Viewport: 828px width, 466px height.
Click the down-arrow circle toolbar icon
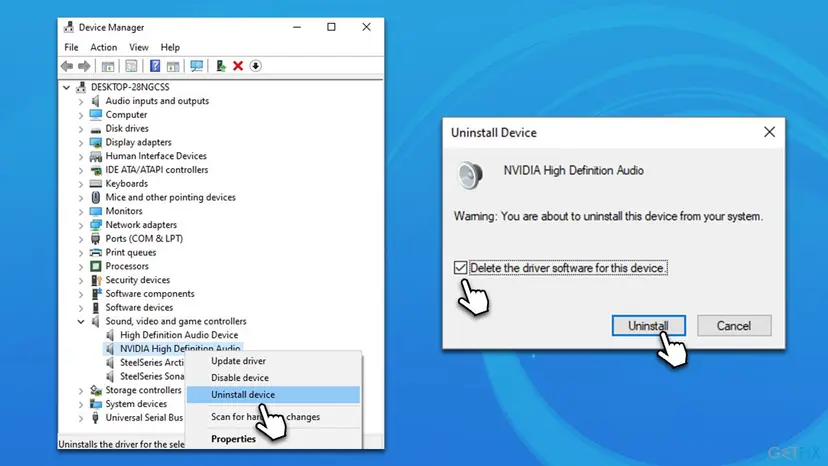tap(256, 66)
